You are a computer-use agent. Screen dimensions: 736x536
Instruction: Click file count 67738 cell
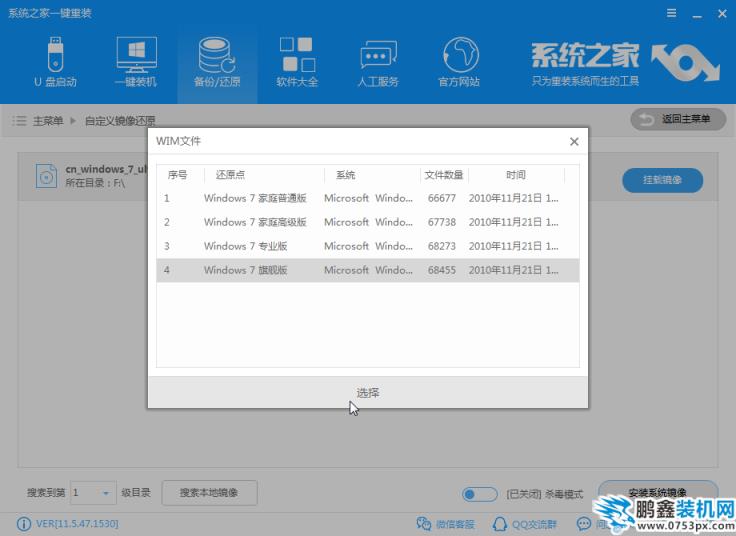click(x=442, y=222)
